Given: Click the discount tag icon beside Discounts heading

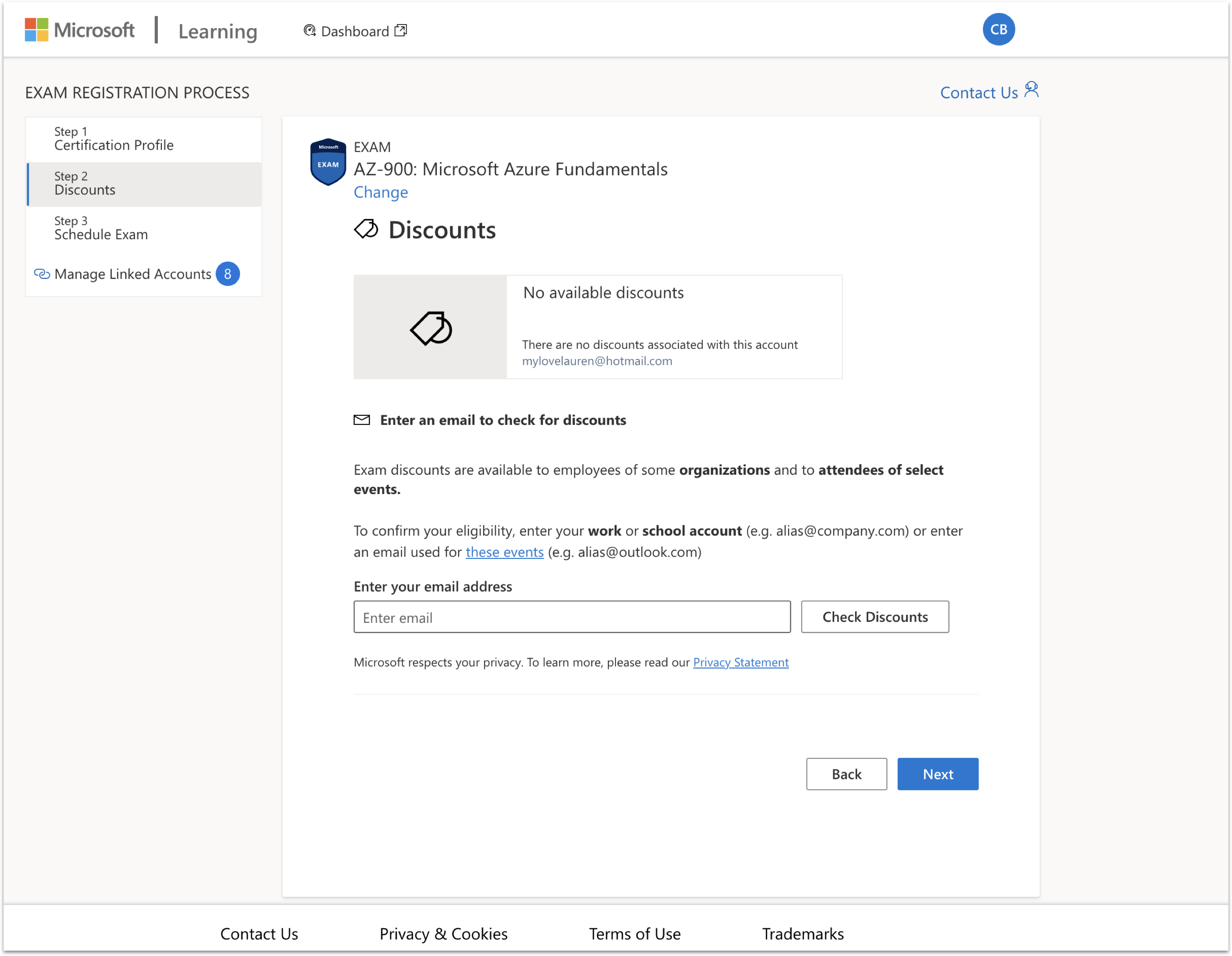Looking at the screenshot, I should click(x=366, y=229).
